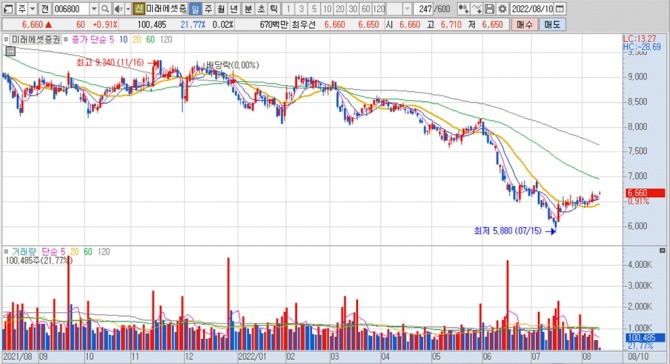670x364 pixels.
Task: Select the tick (틱) chart tab
Action: (274, 9)
